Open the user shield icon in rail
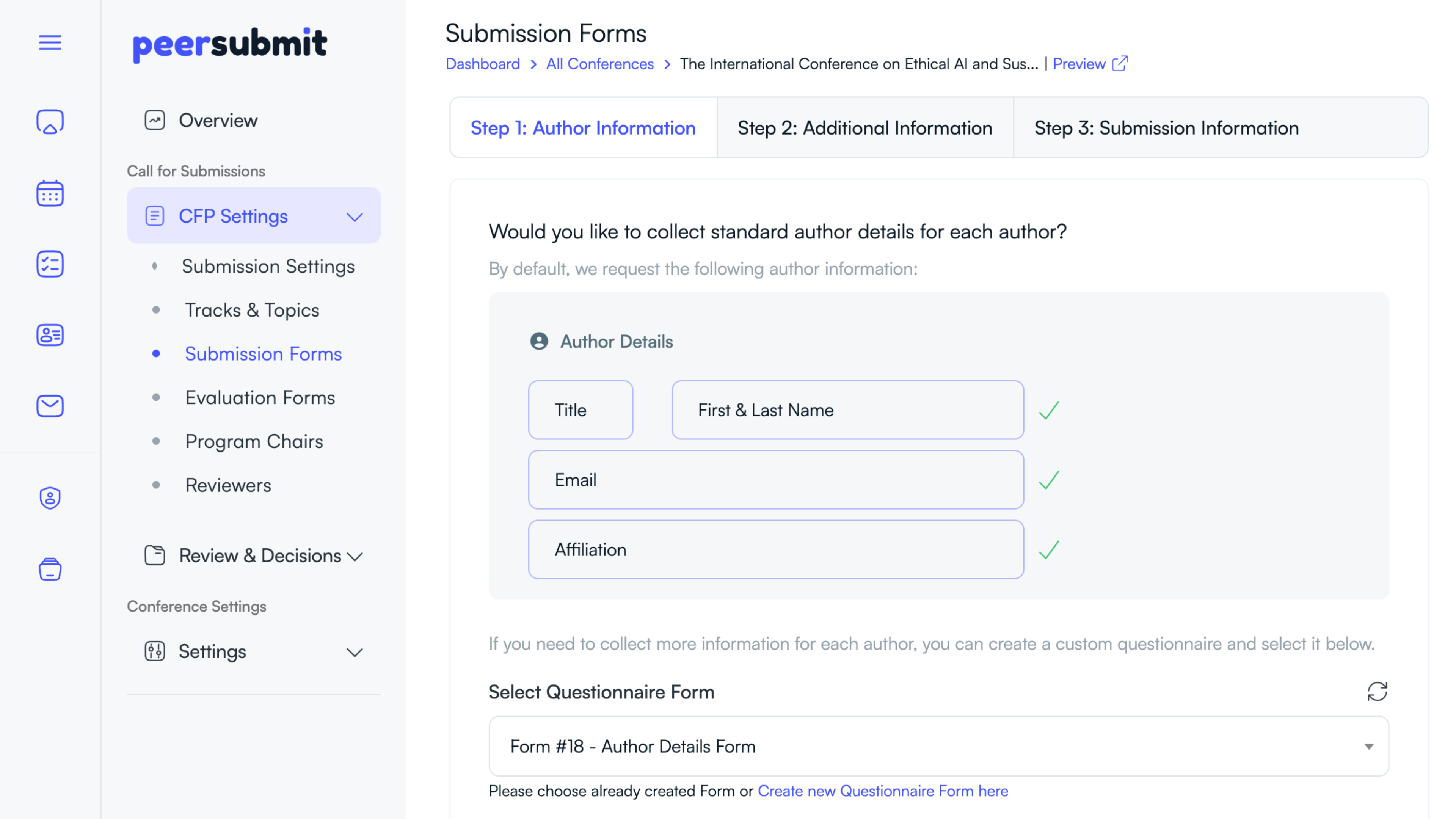 click(50, 498)
